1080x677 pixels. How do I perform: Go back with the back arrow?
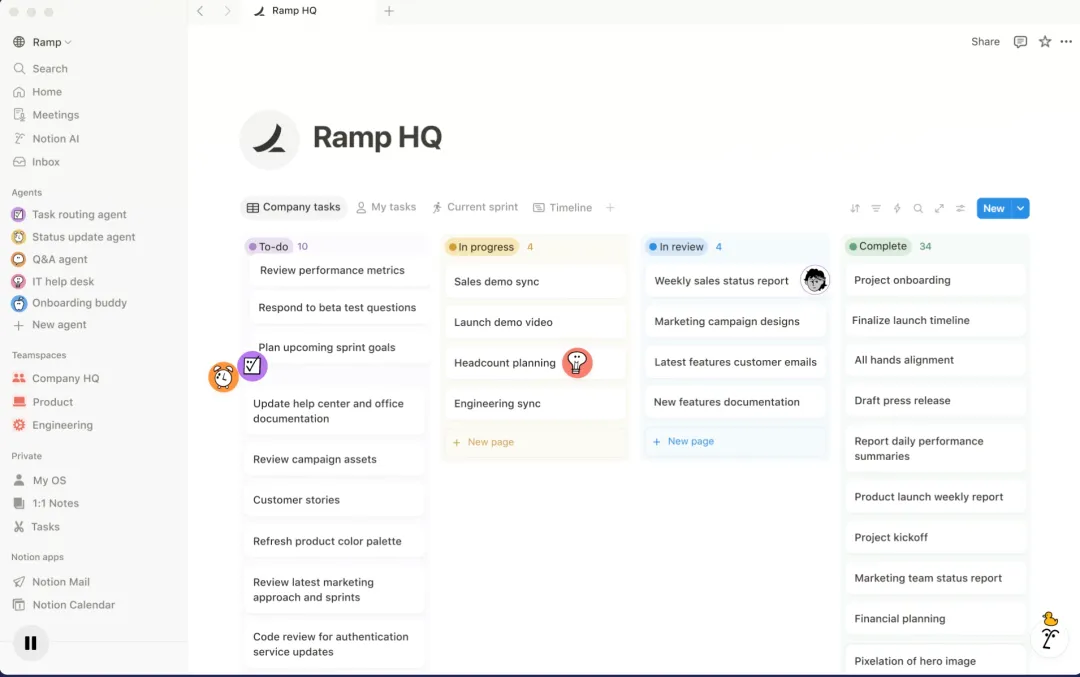pos(200,11)
